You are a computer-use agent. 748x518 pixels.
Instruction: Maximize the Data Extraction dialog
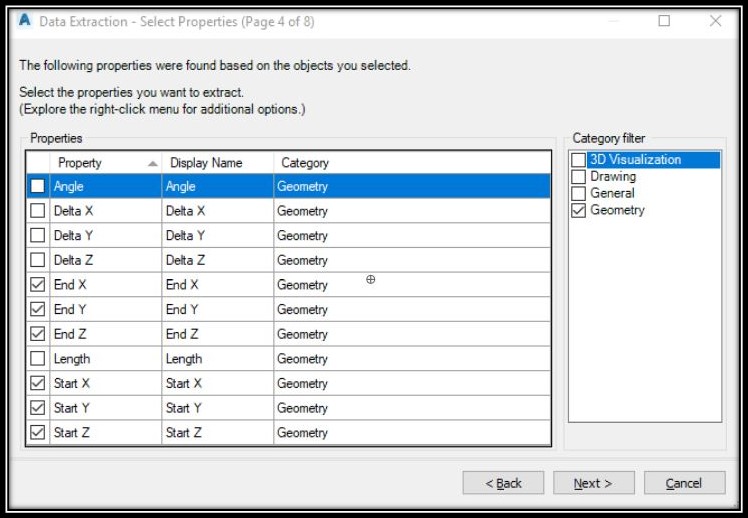tap(664, 21)
